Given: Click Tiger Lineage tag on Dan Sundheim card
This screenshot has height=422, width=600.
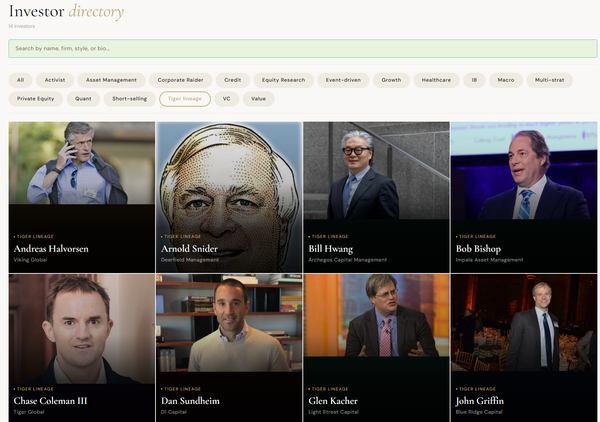Looking at the screenshot, I should pyautogui.click(x=181, y=389).
